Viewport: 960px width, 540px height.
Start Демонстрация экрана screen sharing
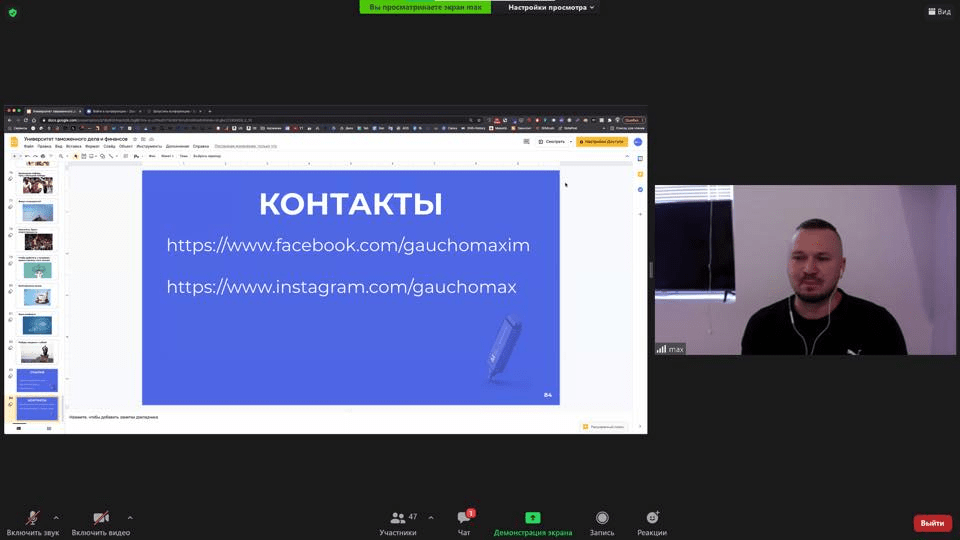(x=533, y=523)
